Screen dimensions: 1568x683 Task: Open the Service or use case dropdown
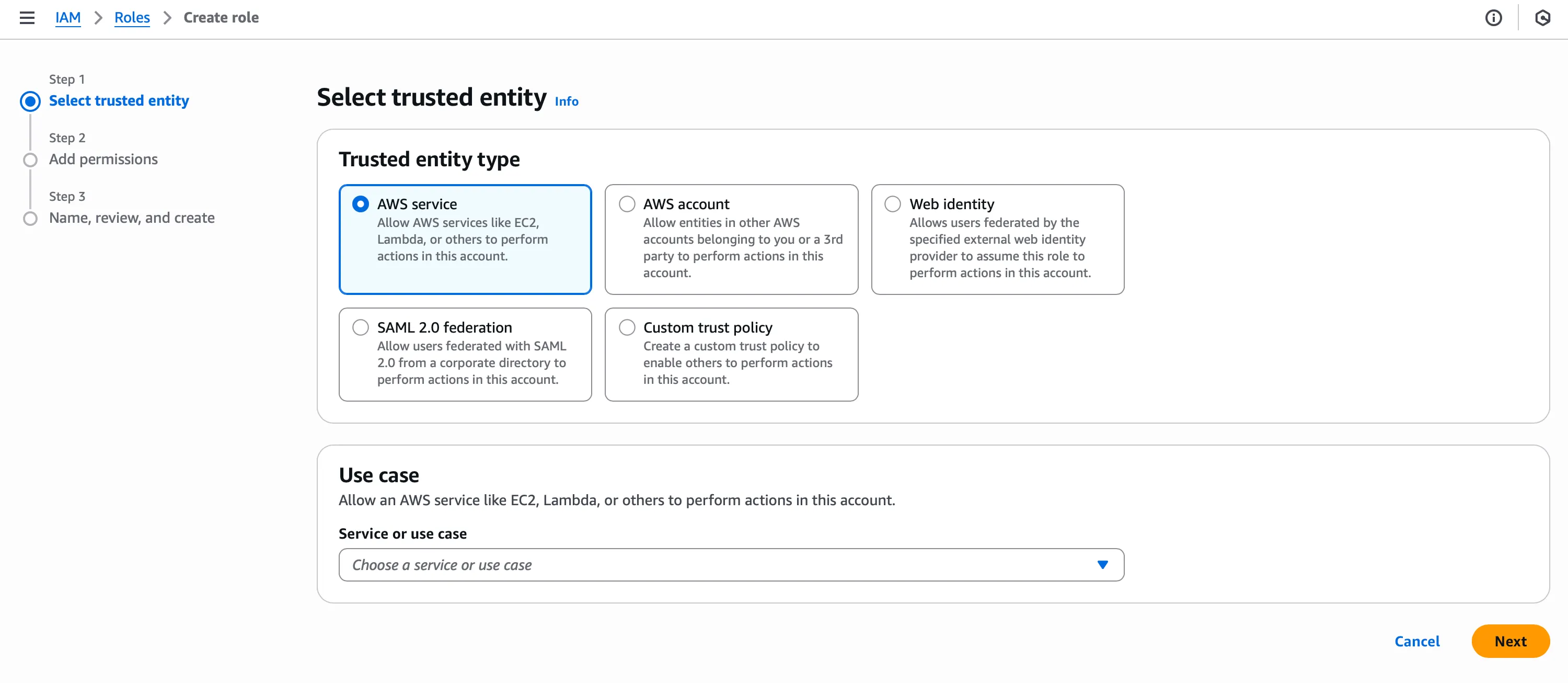pos(718,565)
